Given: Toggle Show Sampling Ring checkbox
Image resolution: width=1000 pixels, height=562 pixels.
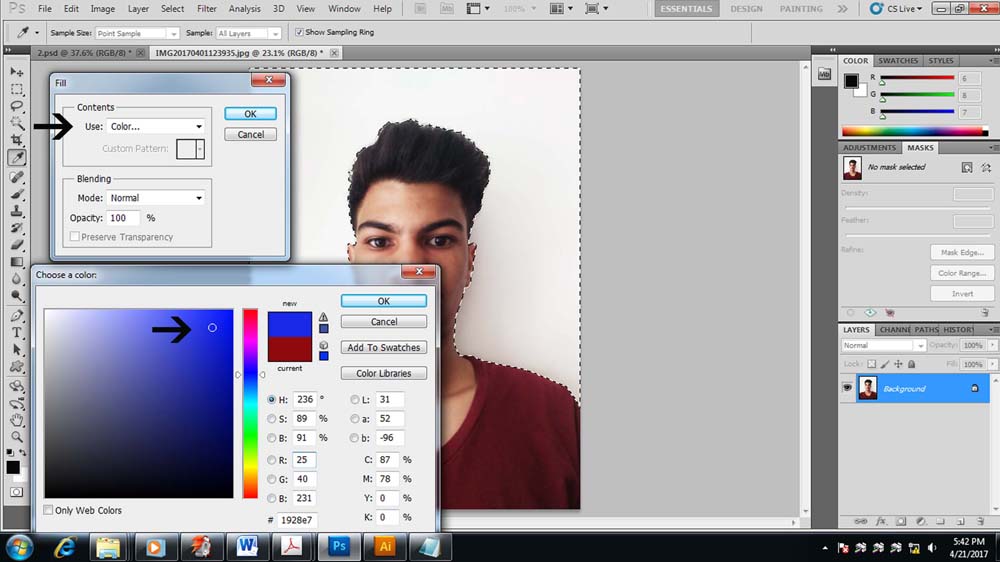Looking at the screenshot, I should [x=299, y=32].
